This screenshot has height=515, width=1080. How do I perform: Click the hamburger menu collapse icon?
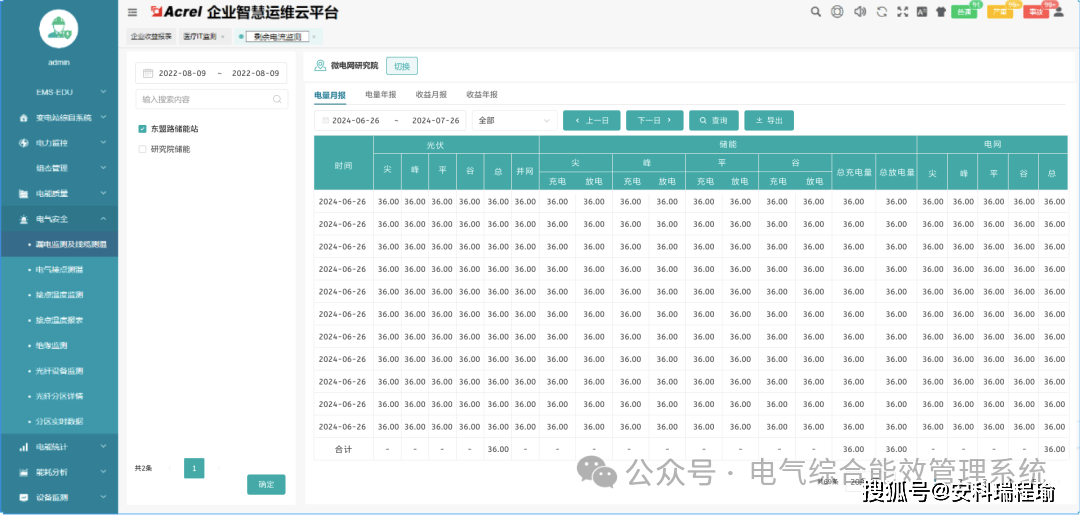(x=133, y=12)
